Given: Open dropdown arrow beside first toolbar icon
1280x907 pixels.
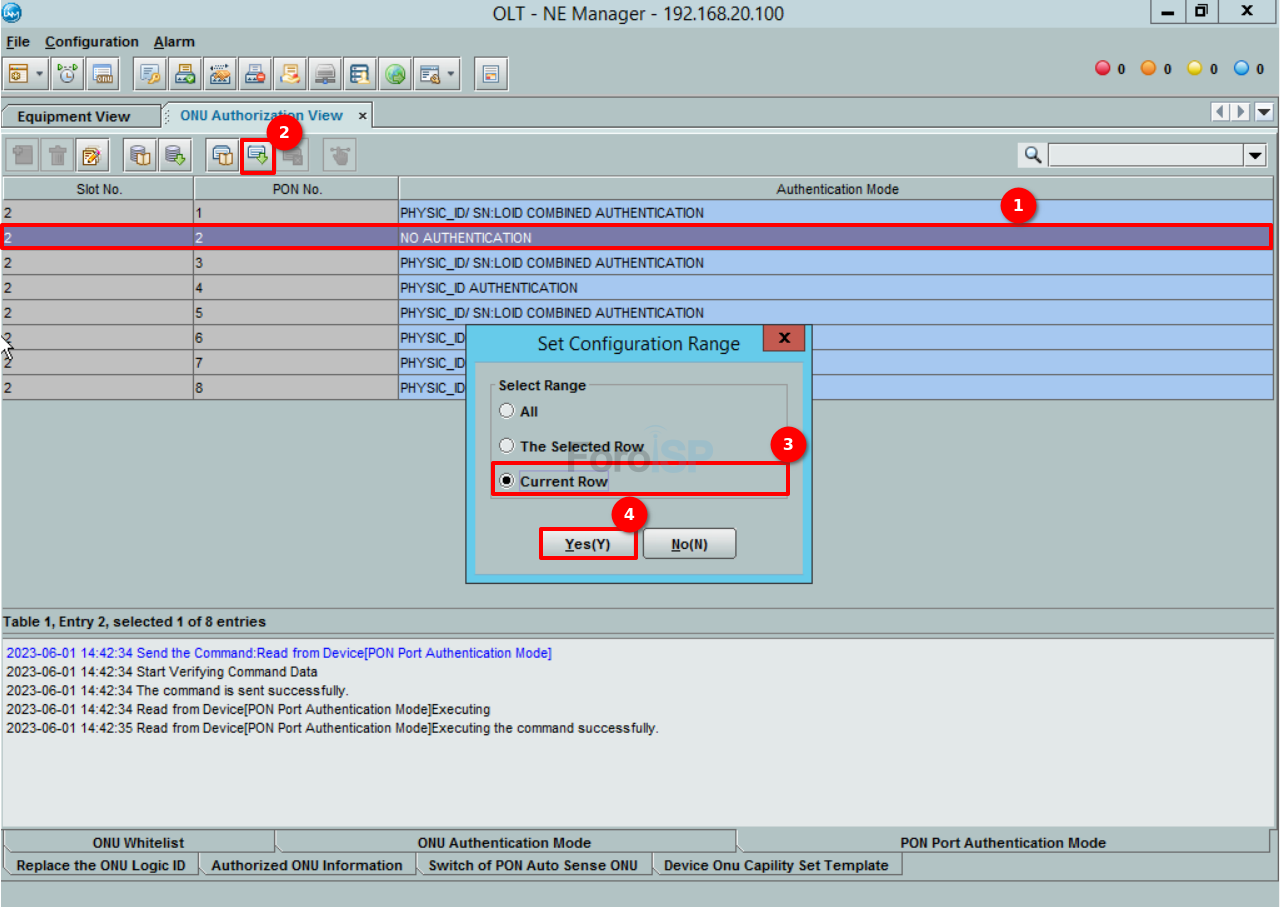Looking at the screenshot, I should click(40, 74).
